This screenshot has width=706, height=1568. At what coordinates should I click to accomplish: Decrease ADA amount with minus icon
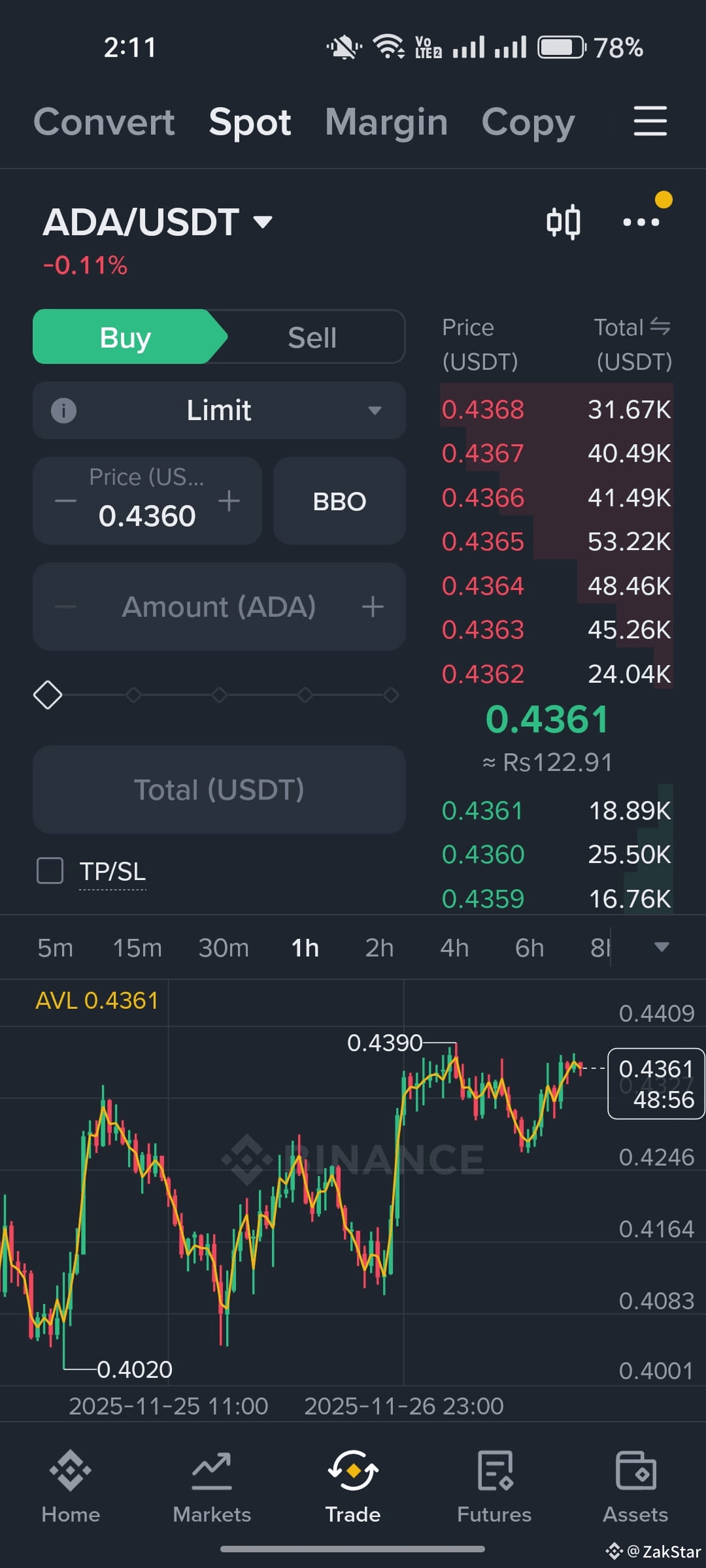click(65, 607)
